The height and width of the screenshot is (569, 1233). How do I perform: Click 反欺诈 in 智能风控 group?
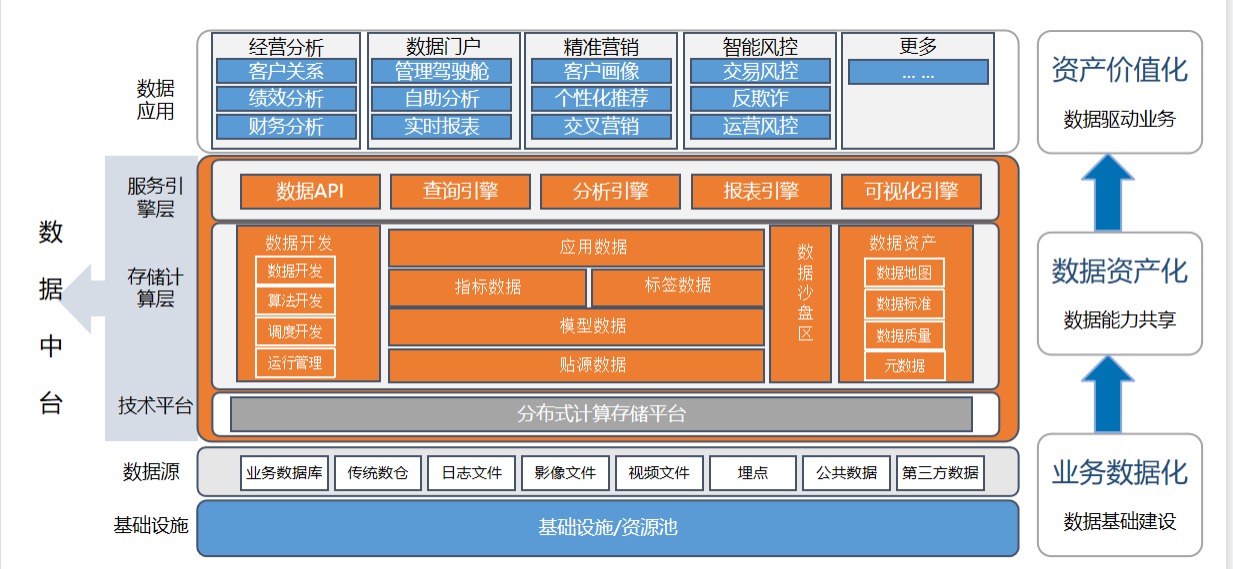click(760, 99)
